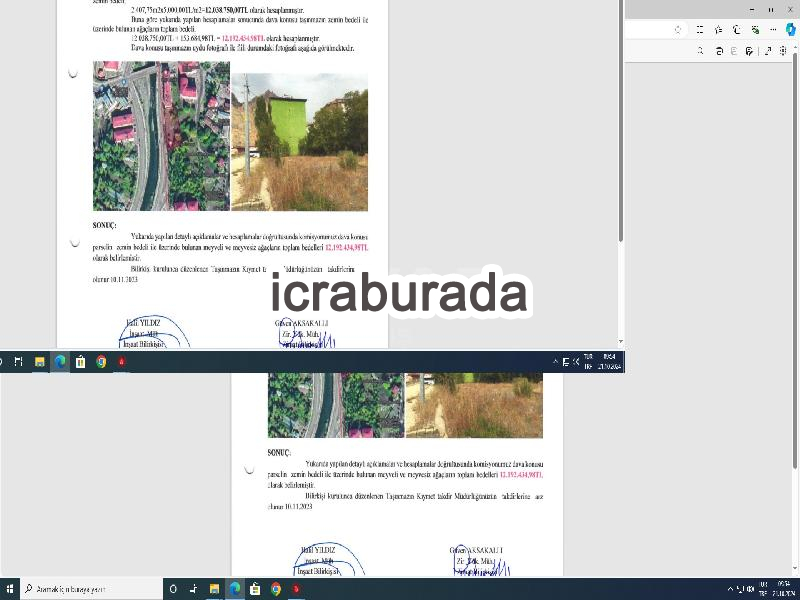Open the Favorites list in Edge toolbar
Screen dimensions: 800x600
[x=718, y=30]
